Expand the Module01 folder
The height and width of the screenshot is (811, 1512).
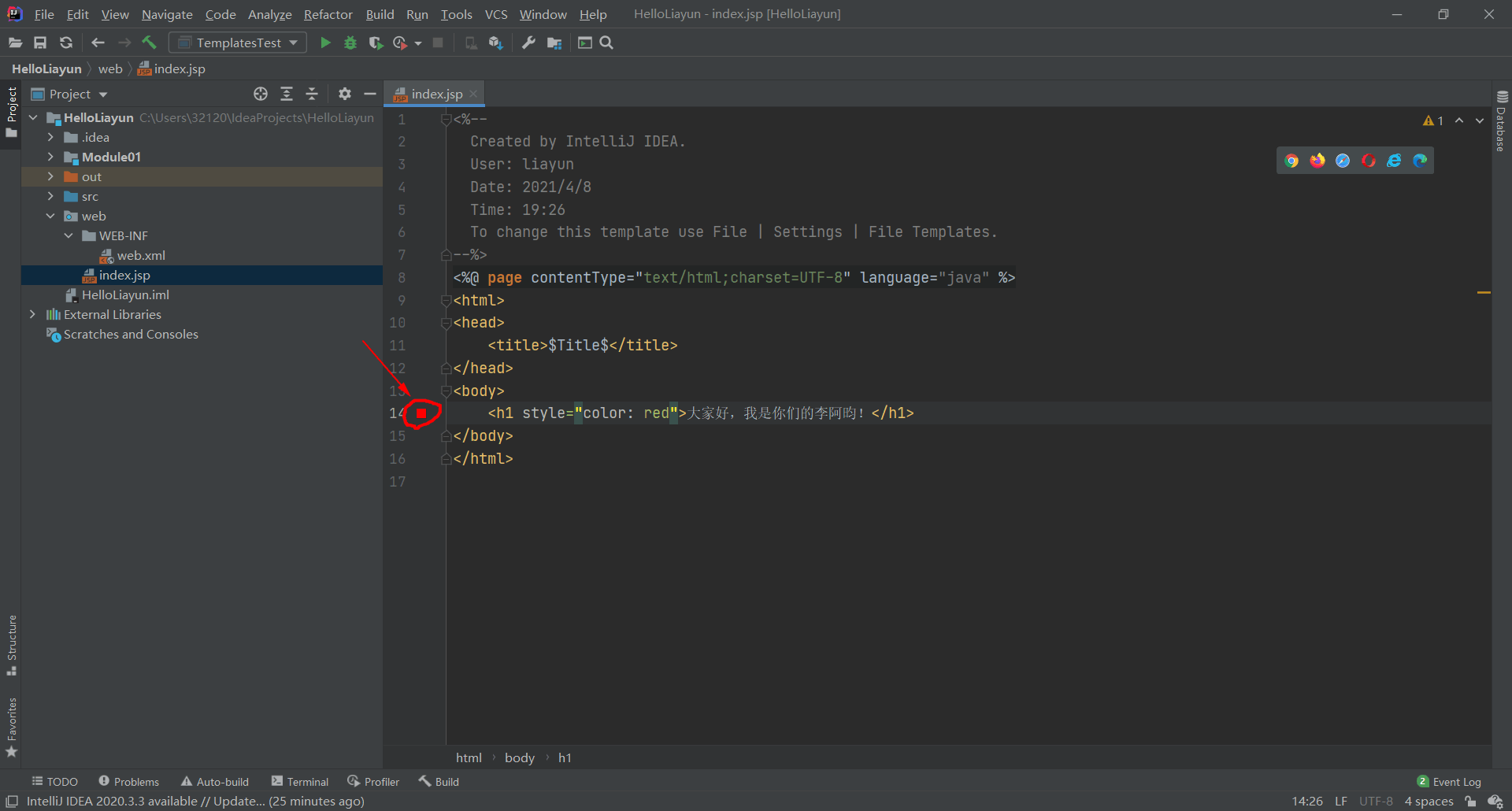coord(50,157)
